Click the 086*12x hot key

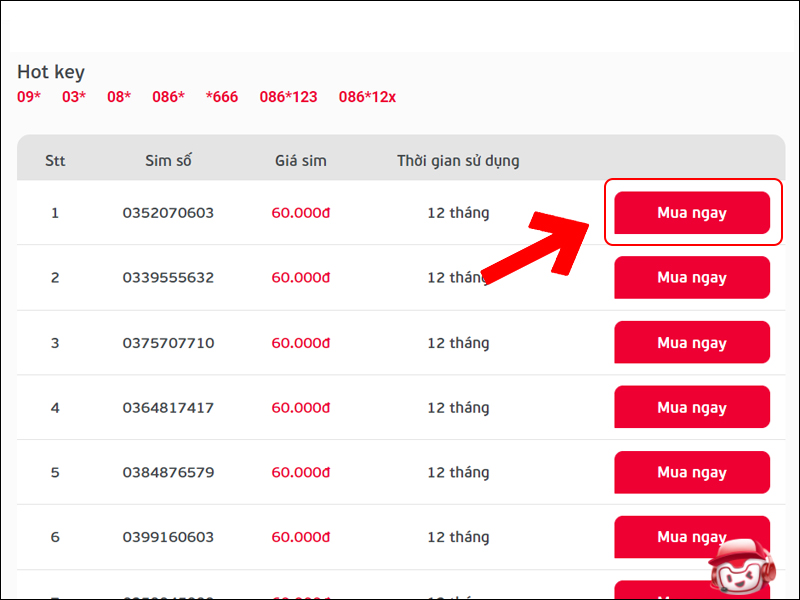(367, 97)
